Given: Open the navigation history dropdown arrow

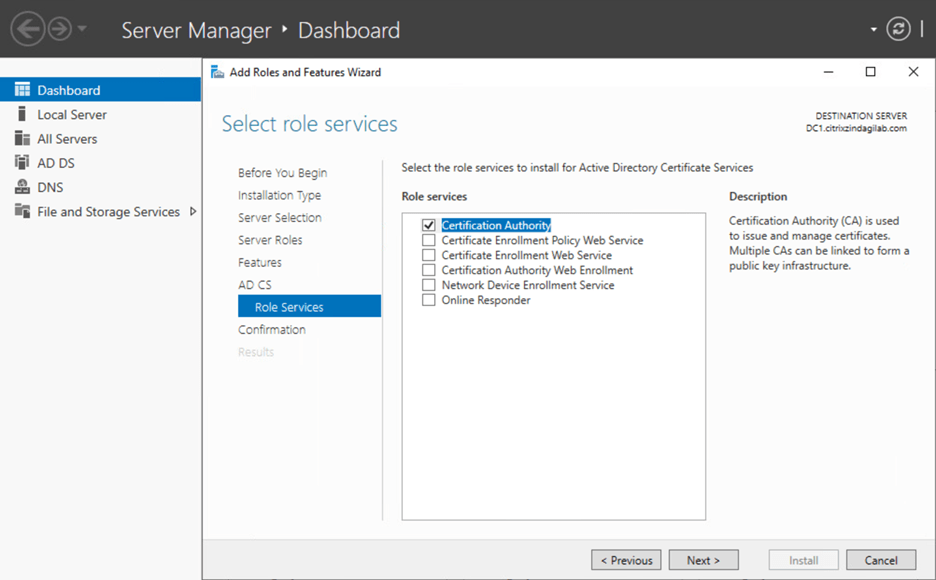Looking at the screenshot, I should tap(82, 28).
